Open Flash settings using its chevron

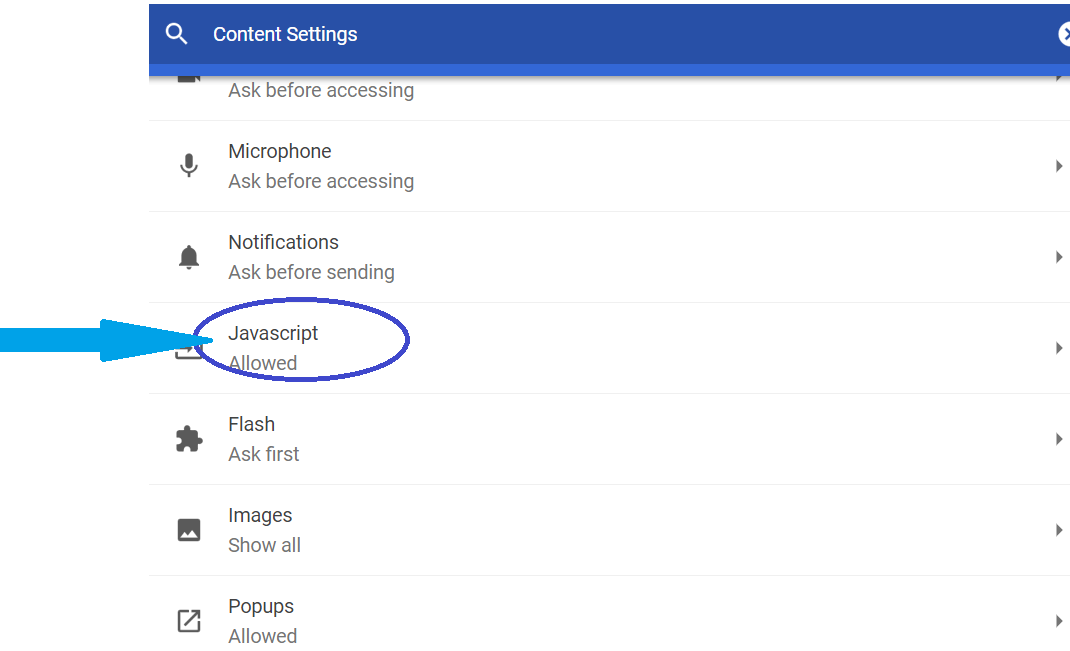(x=1058, y=439)
